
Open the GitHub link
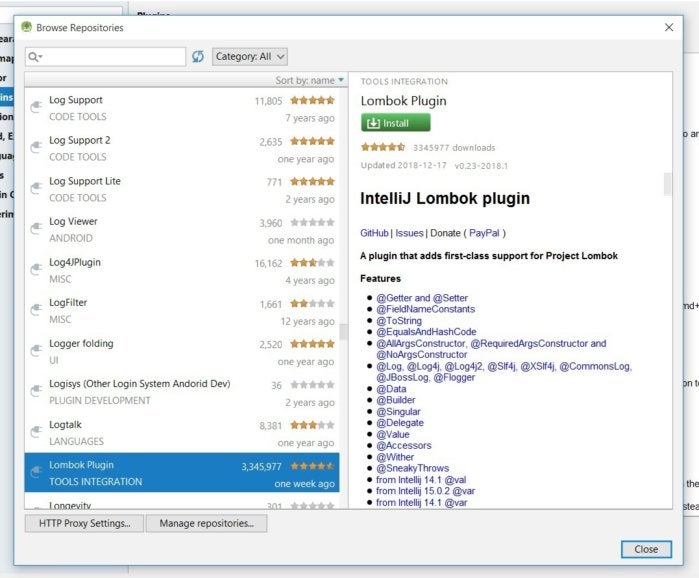(x=374, y=233)
